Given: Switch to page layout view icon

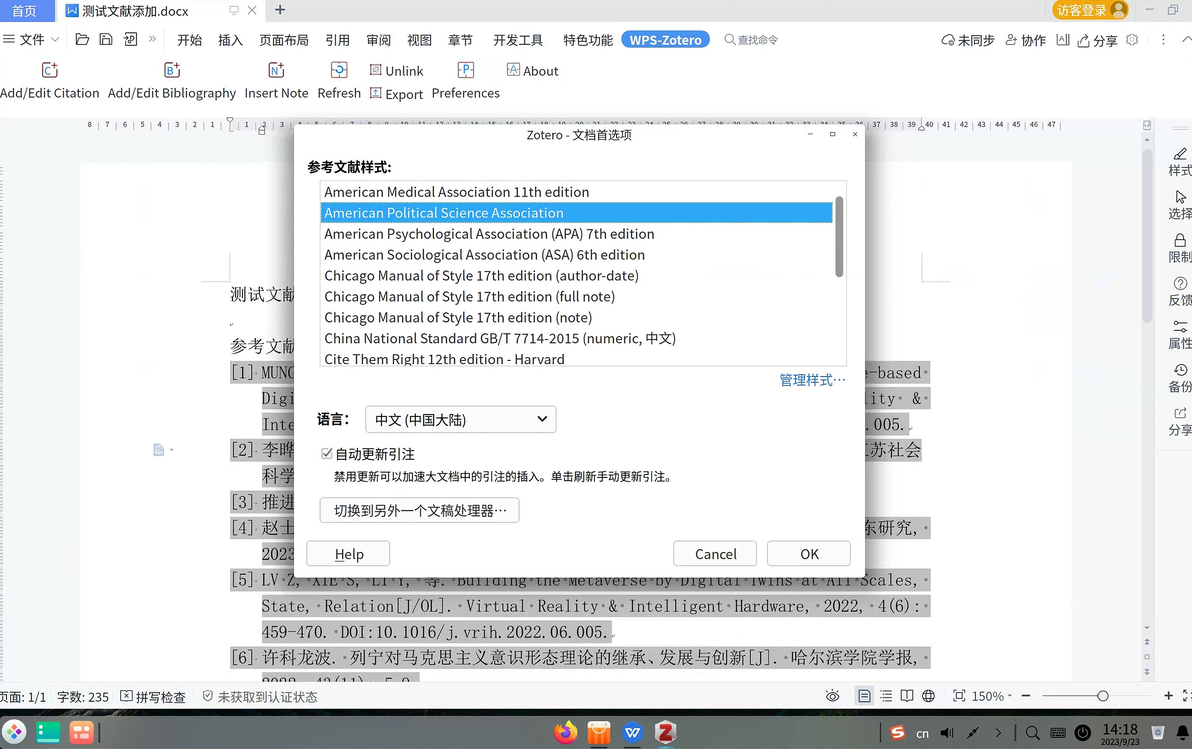Looking at the screenshot, I should [864, 696].
